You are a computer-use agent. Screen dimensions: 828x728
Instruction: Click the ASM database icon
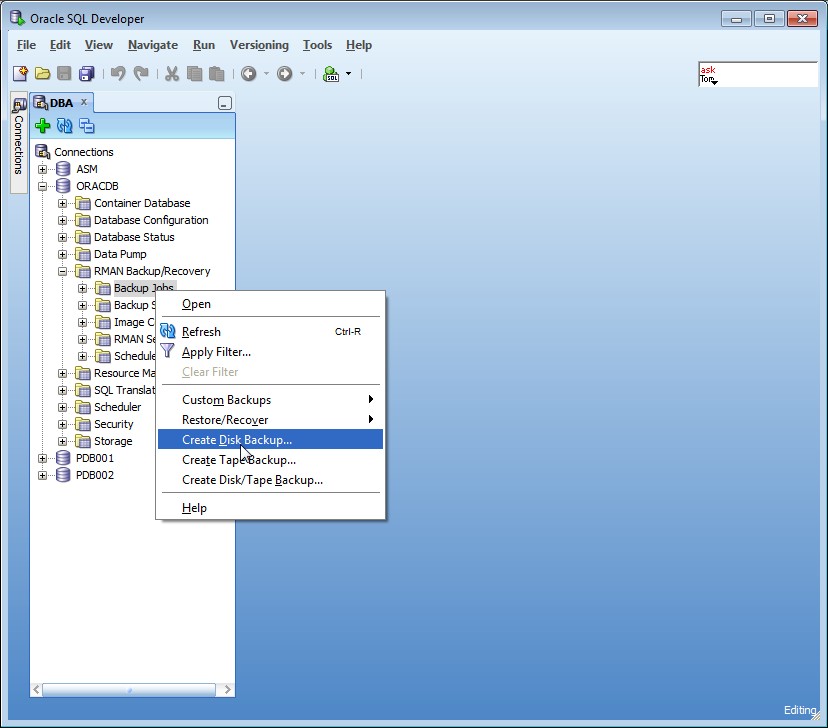click(x=63, y=169)
